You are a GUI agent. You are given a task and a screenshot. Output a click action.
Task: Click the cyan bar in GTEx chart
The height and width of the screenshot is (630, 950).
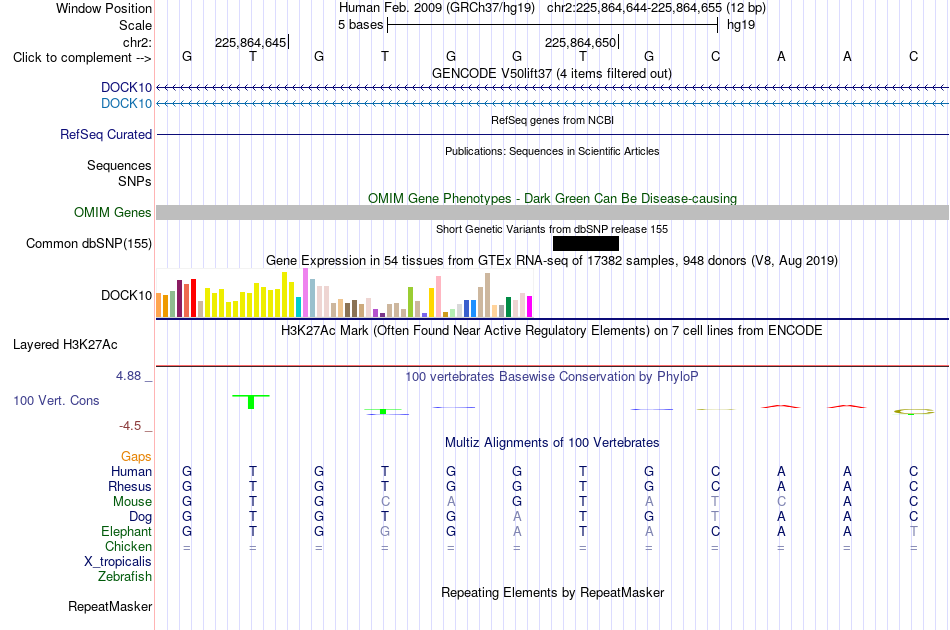299,307
